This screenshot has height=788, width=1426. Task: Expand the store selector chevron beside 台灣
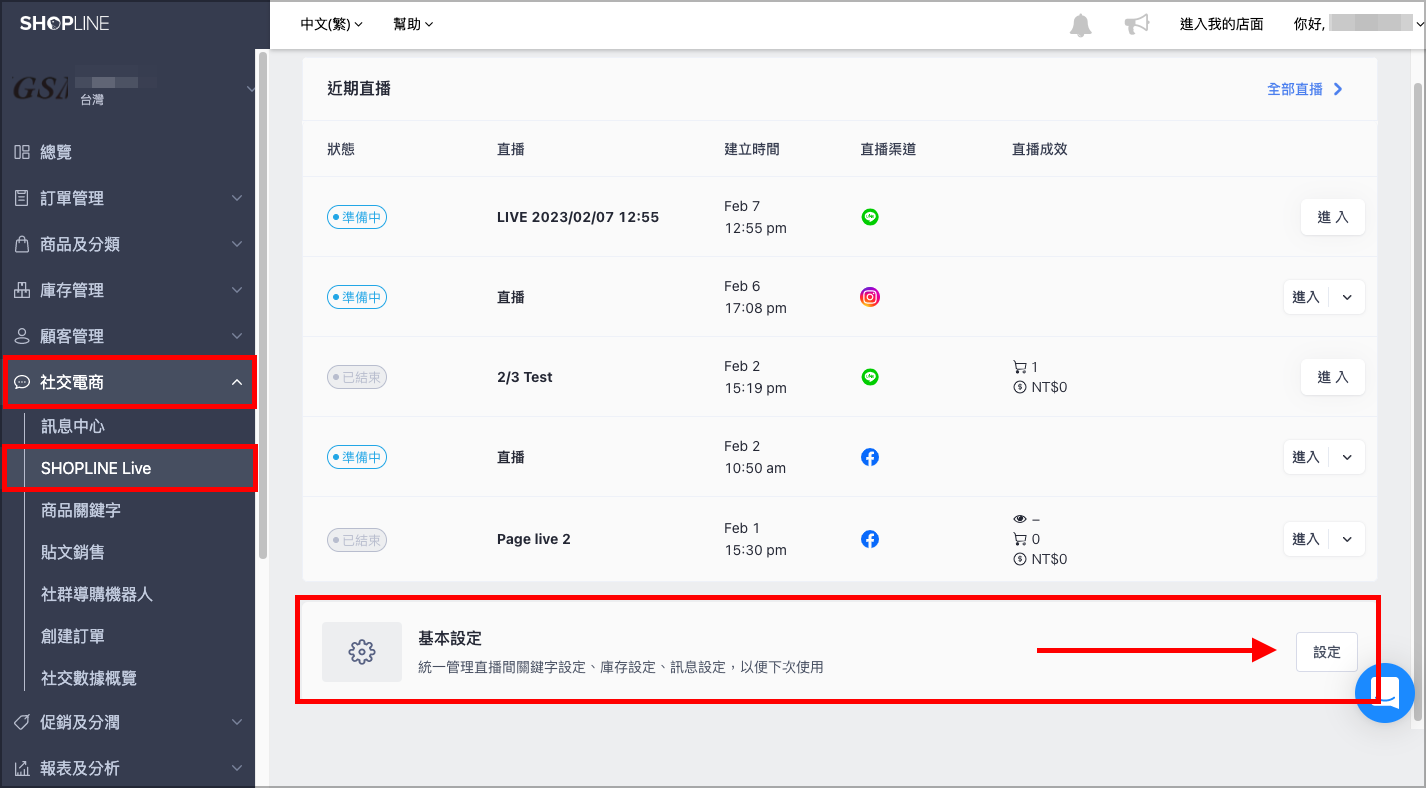250,90
